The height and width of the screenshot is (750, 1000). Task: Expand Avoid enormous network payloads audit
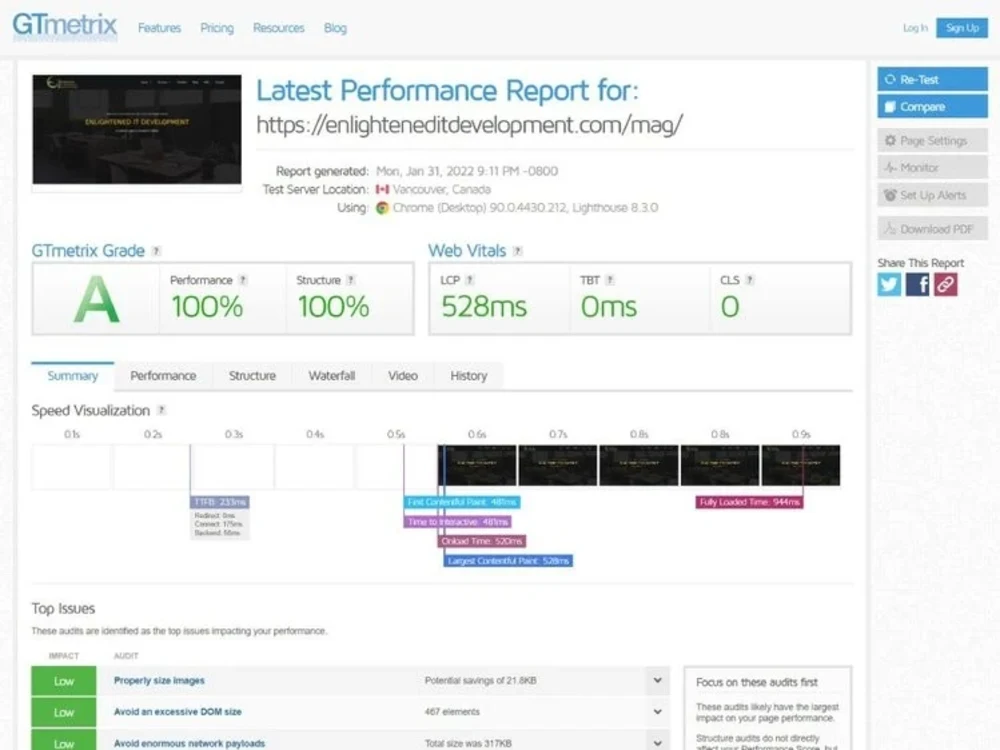[x=658, y=743]
